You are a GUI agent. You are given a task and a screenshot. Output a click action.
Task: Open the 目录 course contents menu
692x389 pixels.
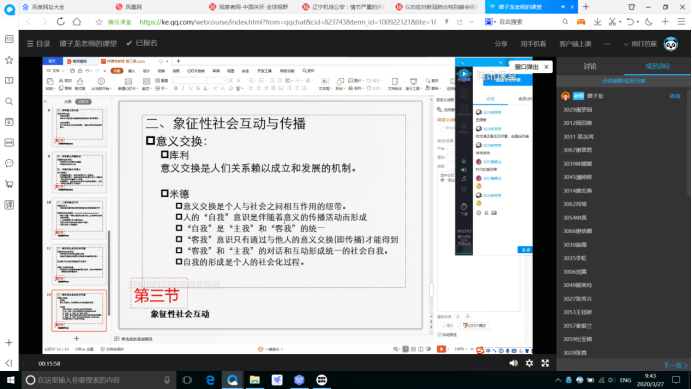38,44
